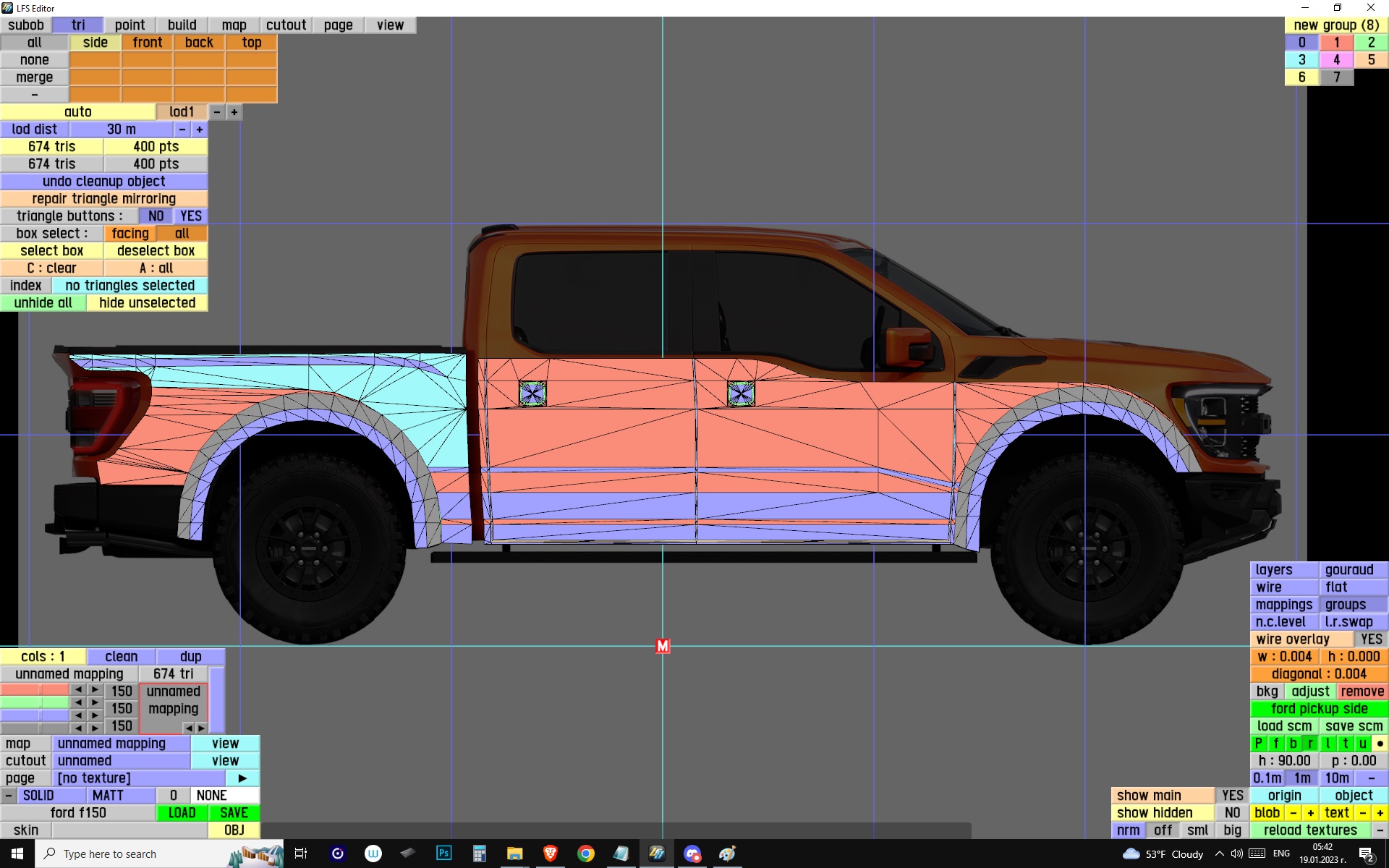Click the black dot view button

tap(1380, 744)
